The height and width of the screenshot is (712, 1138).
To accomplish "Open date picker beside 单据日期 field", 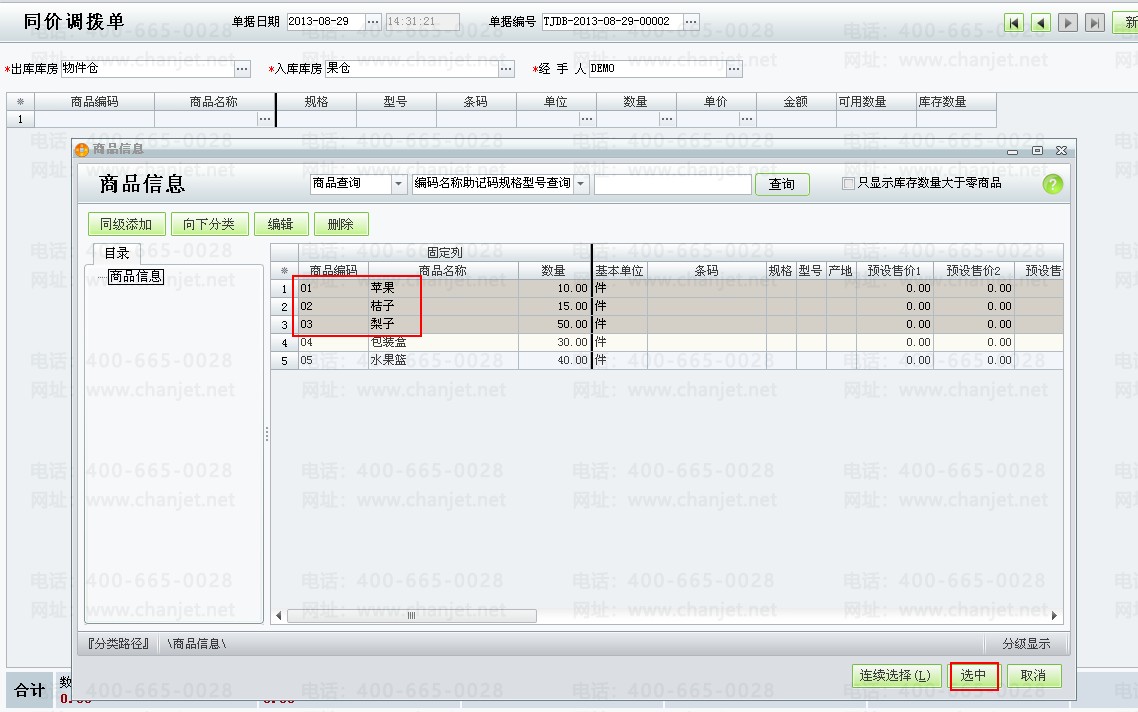I will (x=373, y=22).
